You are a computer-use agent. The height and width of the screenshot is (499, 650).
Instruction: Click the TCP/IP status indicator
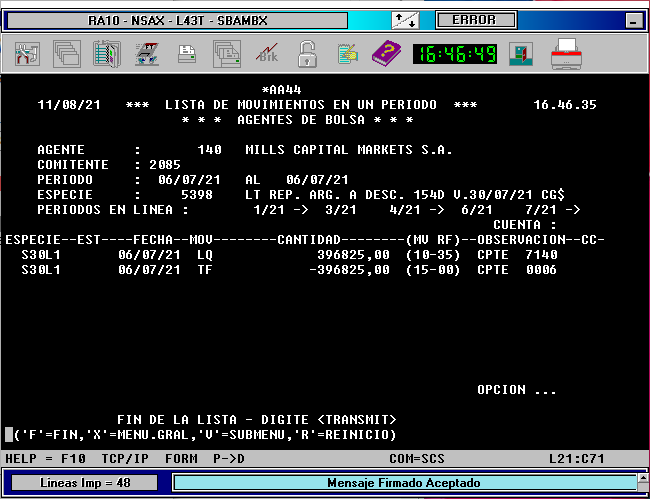125,459
